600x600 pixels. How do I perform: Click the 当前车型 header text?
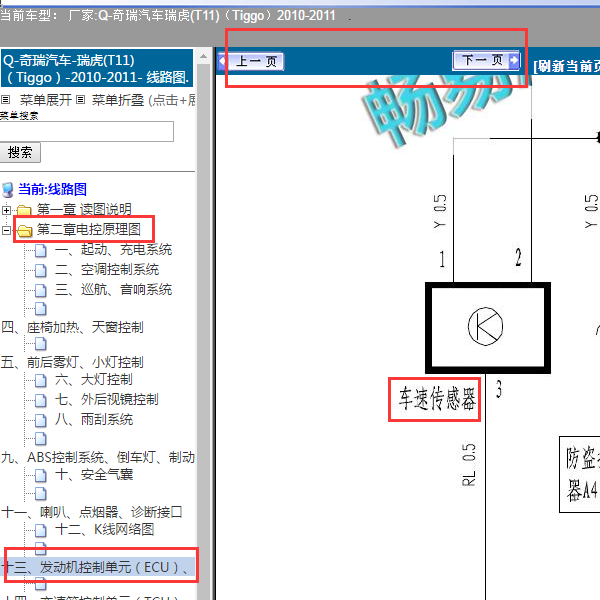point(168,16)
